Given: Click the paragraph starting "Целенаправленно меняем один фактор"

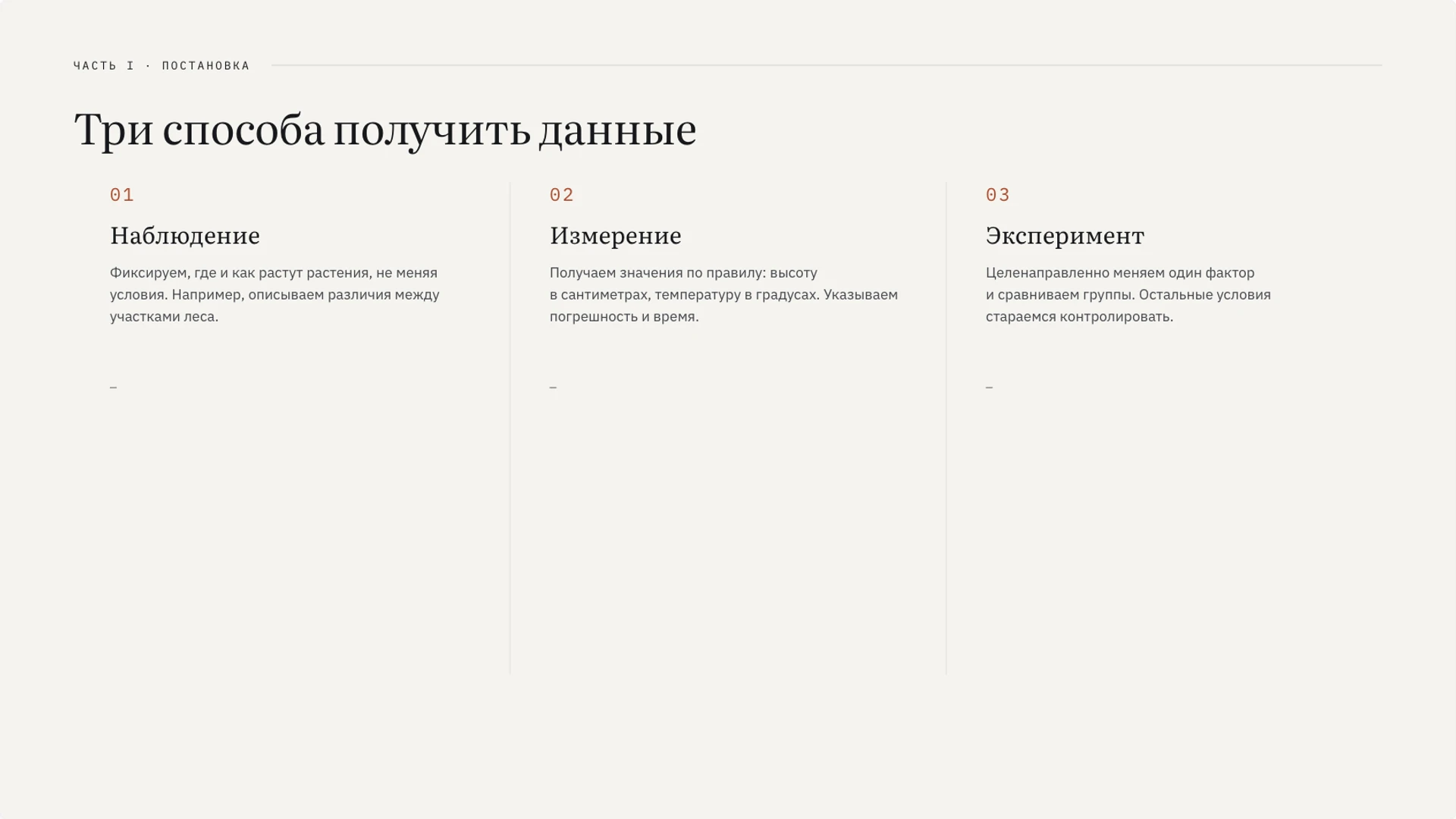Looking at the screenshot, I should (x=1128, y=294).
